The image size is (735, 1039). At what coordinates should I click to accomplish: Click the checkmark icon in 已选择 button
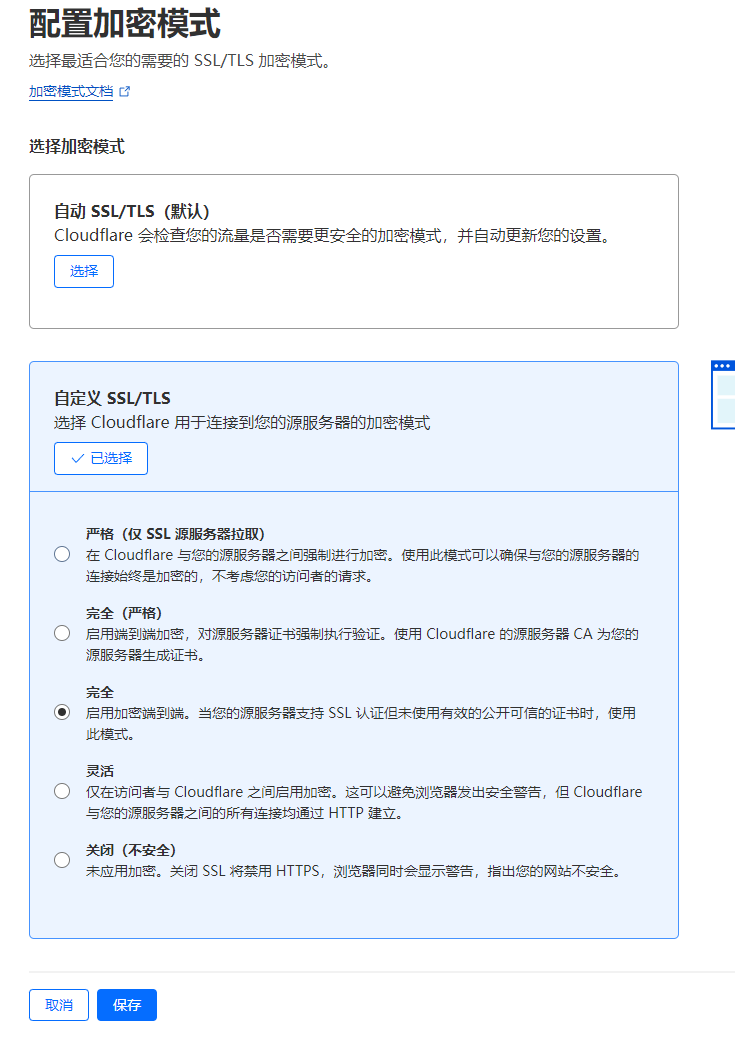point(78,459)
